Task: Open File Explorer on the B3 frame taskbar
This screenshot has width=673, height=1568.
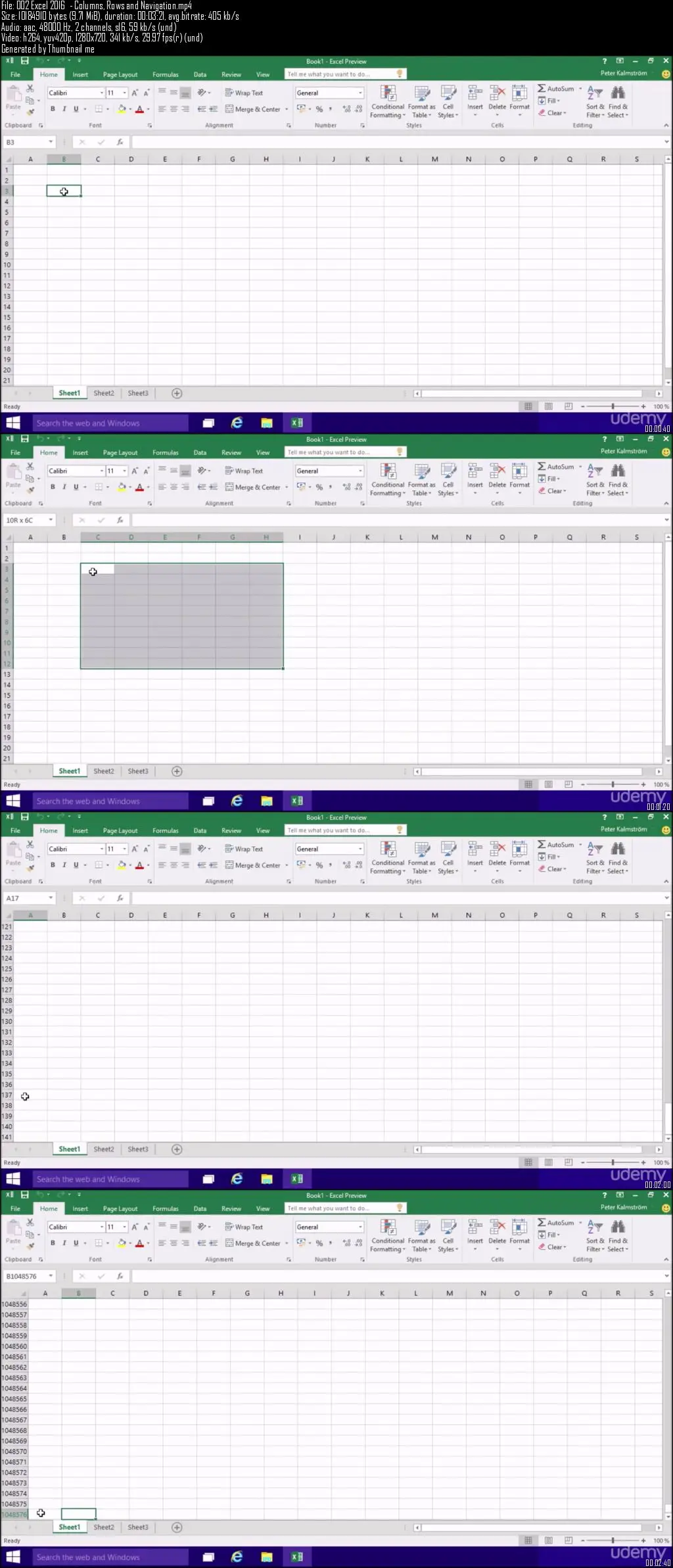Action: [267, 423]
